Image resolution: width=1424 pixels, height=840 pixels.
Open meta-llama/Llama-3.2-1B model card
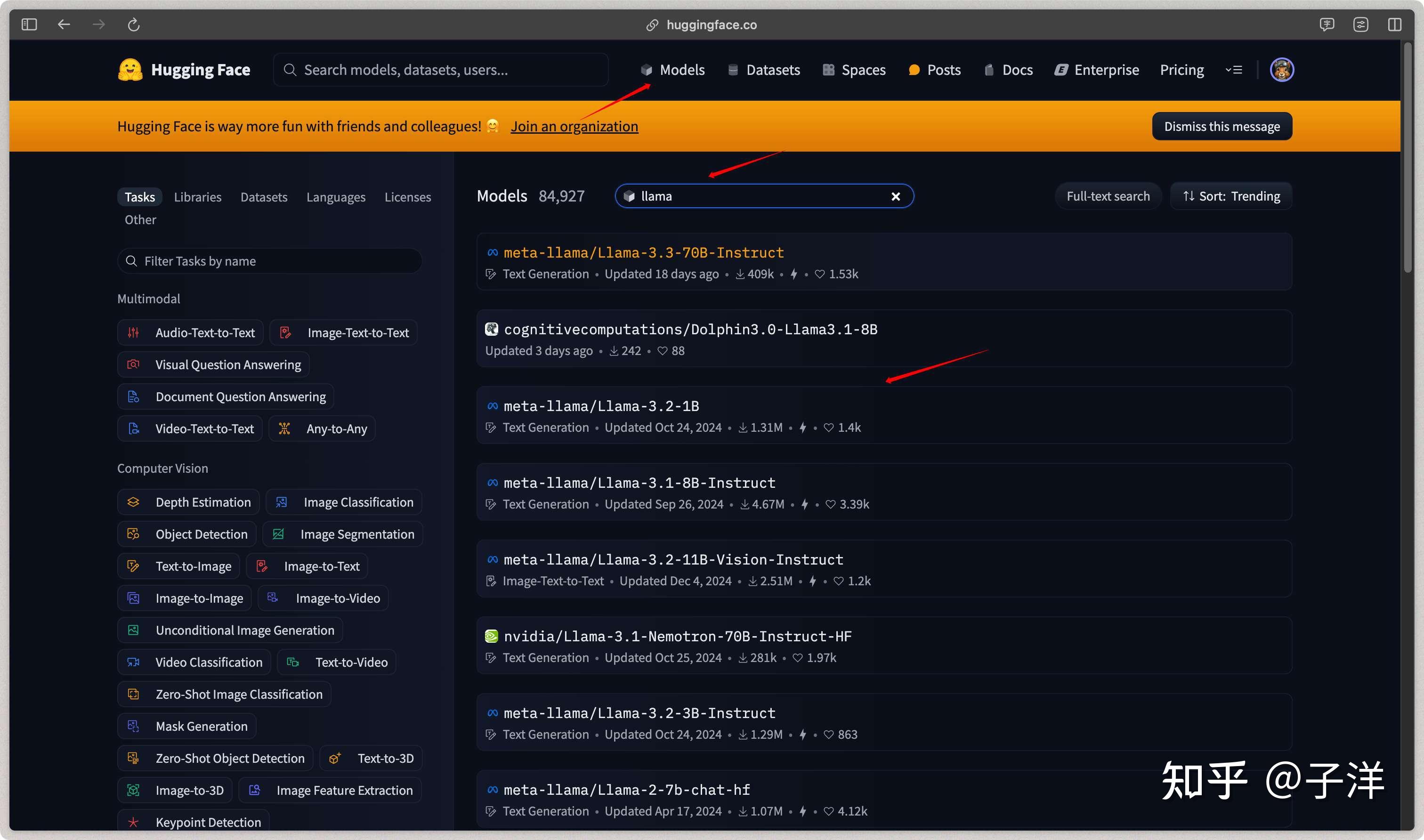point(601,406)
